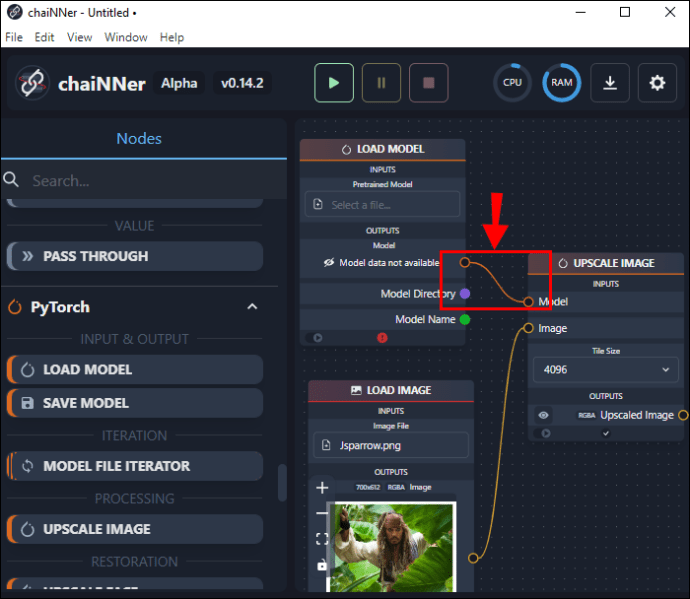Focus the node Search field
This screenshot has width=690, height=599.
tap(145, 180)
